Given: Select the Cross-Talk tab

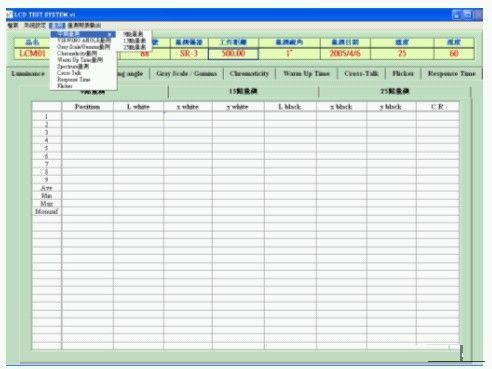Looking at the screenshot, I should coord(361,74).
